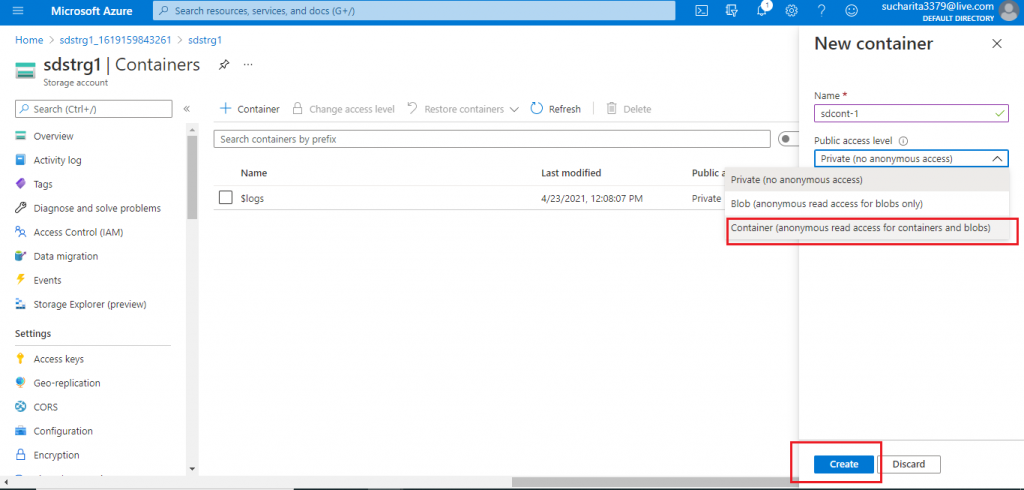
Task: Focus the left menu Search (Ctrl+/) box
Action: [93, 109]
